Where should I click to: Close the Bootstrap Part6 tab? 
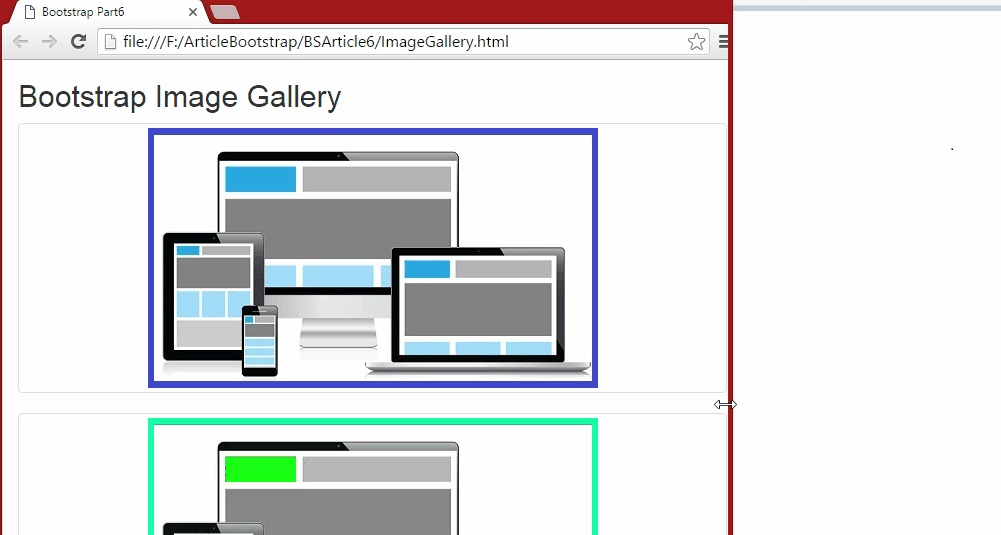click(x=193, y=12)
